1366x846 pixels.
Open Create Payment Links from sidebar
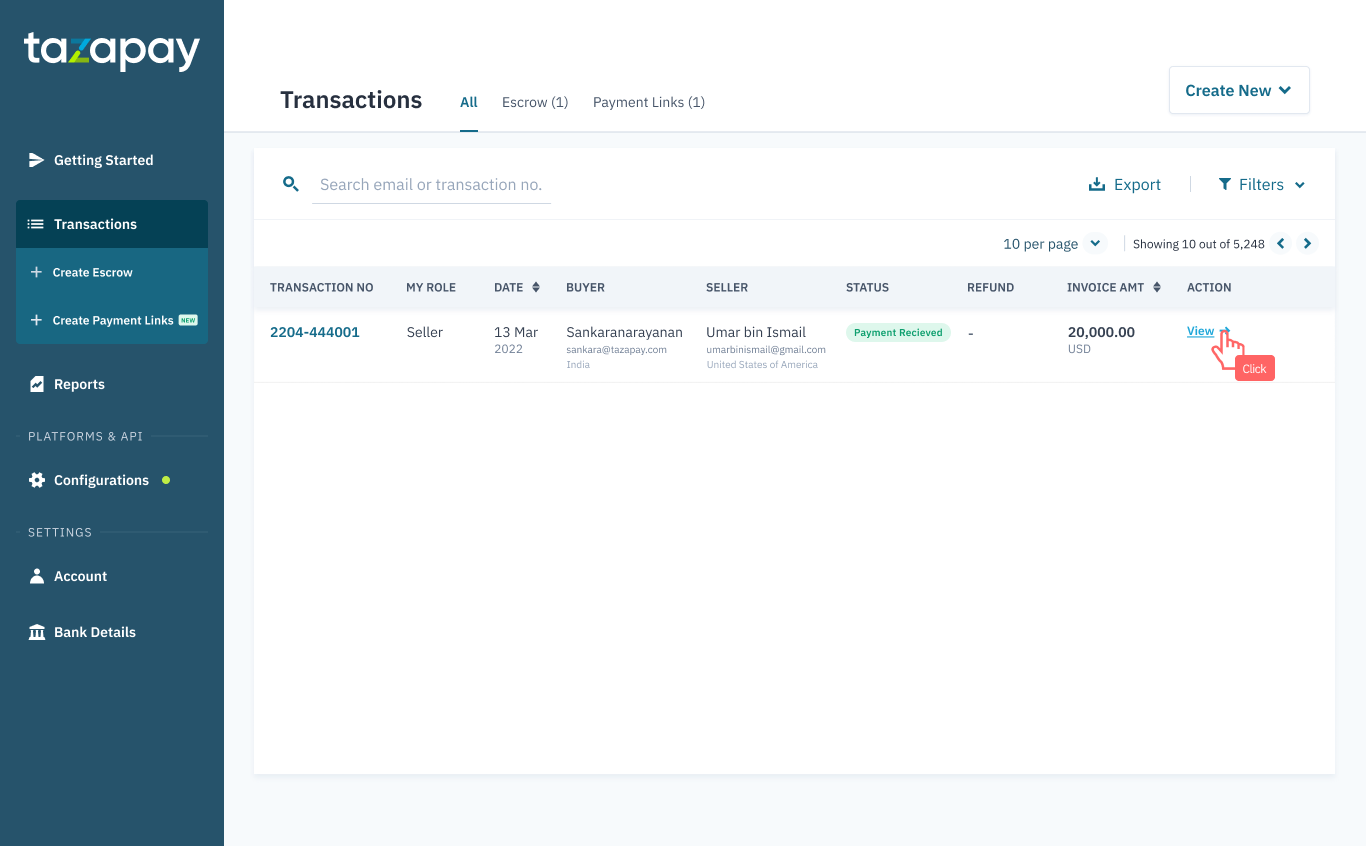click(112, 320)
